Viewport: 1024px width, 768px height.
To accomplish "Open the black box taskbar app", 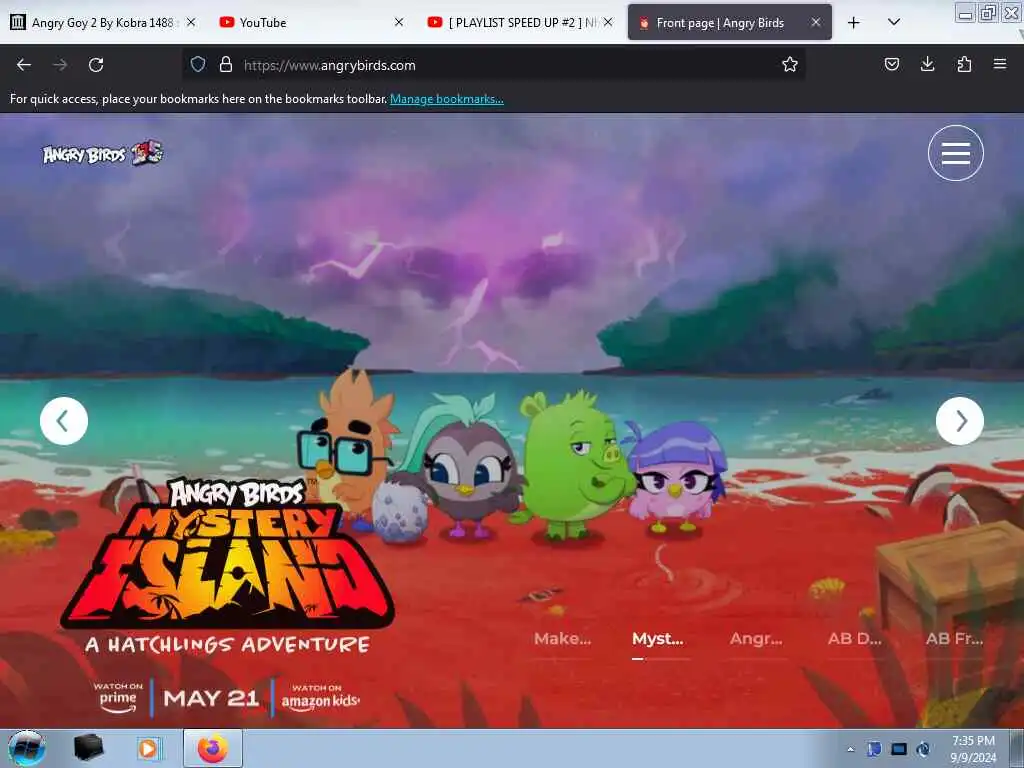I will (x=89, y=748).
